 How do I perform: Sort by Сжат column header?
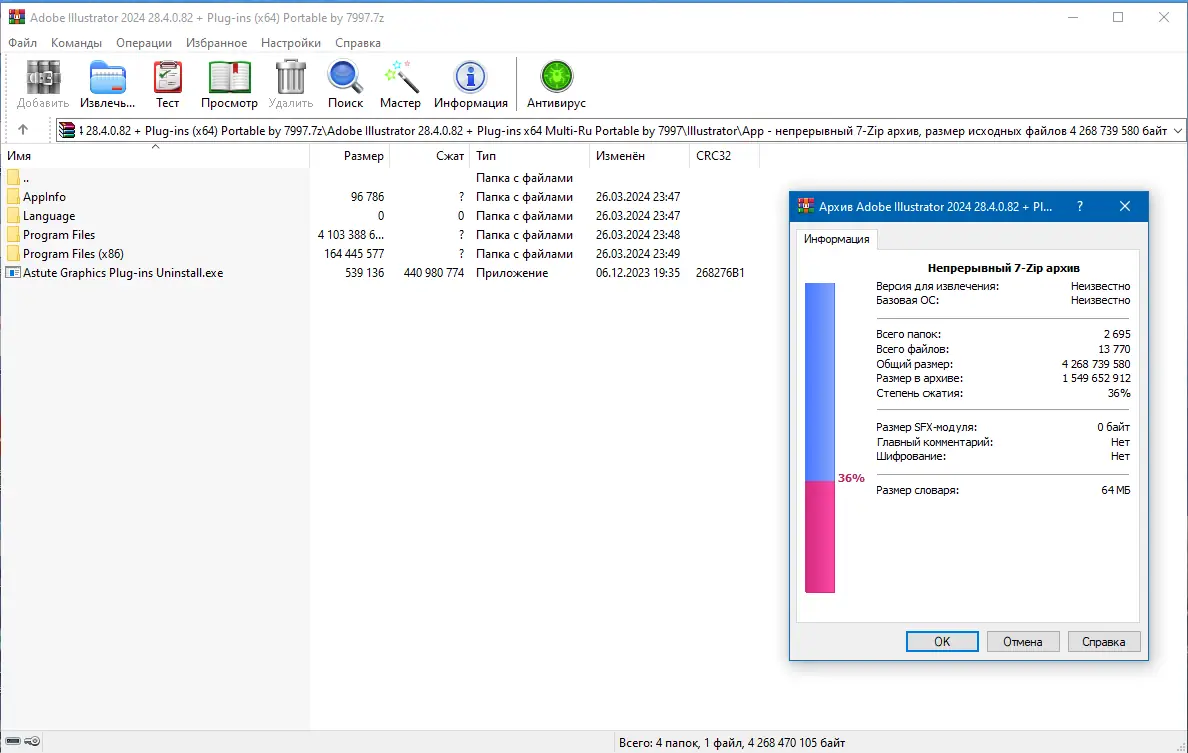point(430,155)
